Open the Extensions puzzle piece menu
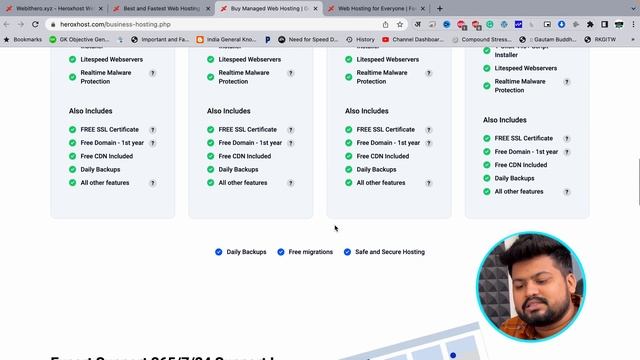Viewport: 640px width, 360px height. [x=590, y=24]
